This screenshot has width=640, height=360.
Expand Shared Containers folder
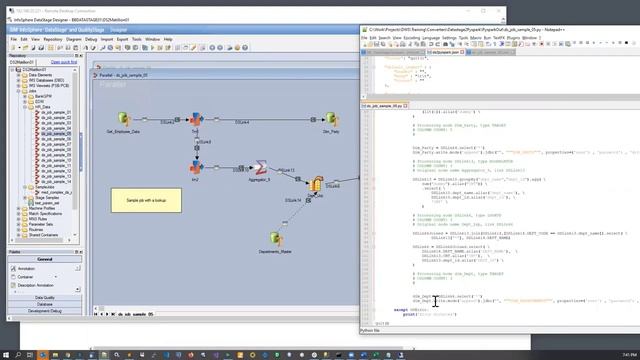[x=18, y=235]
